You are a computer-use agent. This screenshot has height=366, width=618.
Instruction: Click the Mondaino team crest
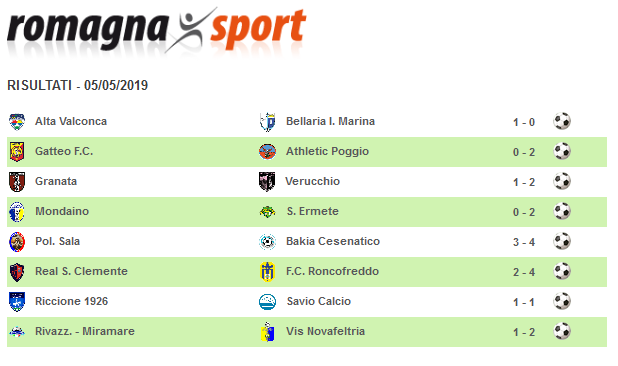[17, 212]
